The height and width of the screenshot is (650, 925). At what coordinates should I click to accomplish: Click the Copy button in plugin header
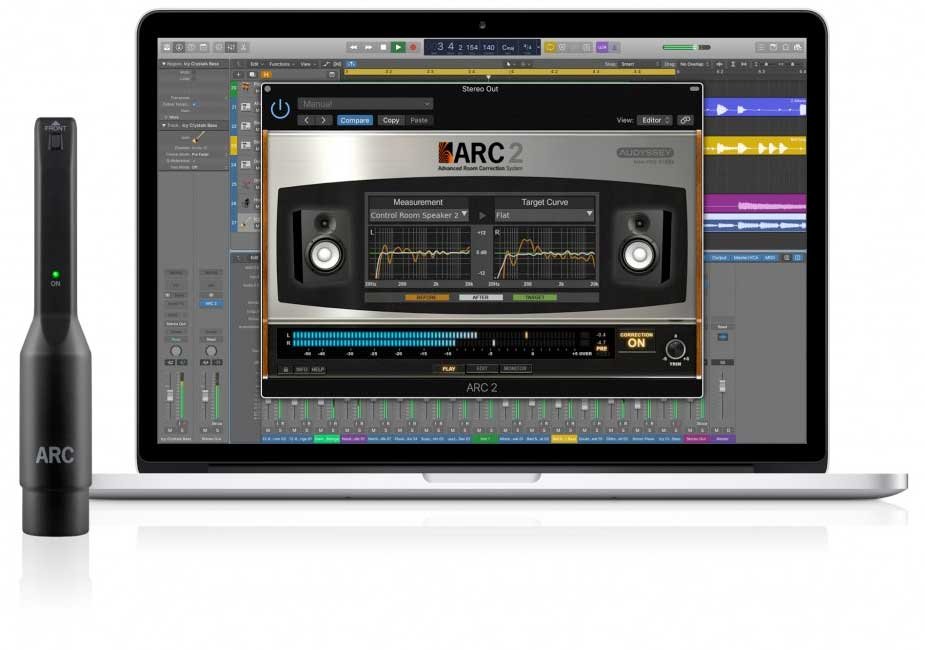coord(391,120)
